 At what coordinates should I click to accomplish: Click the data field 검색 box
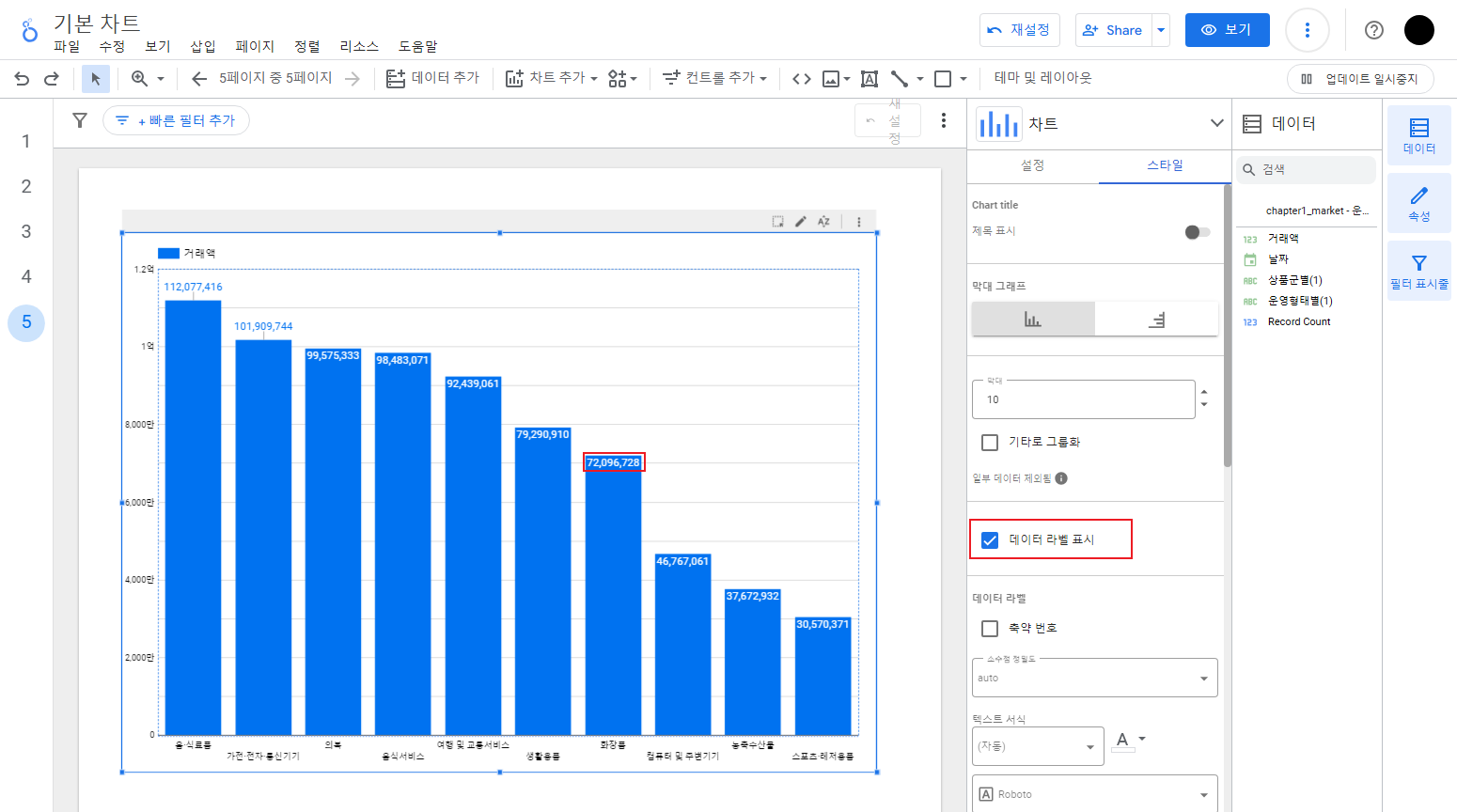(x=1306, y=170)
